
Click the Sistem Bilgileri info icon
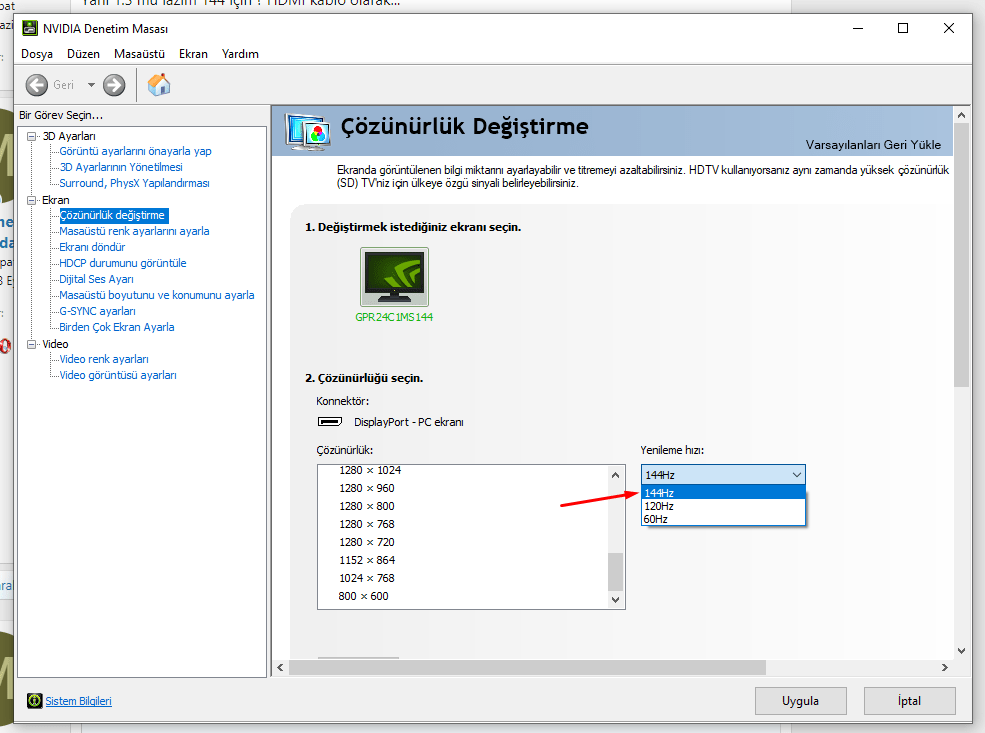click(x=35, y=700)
